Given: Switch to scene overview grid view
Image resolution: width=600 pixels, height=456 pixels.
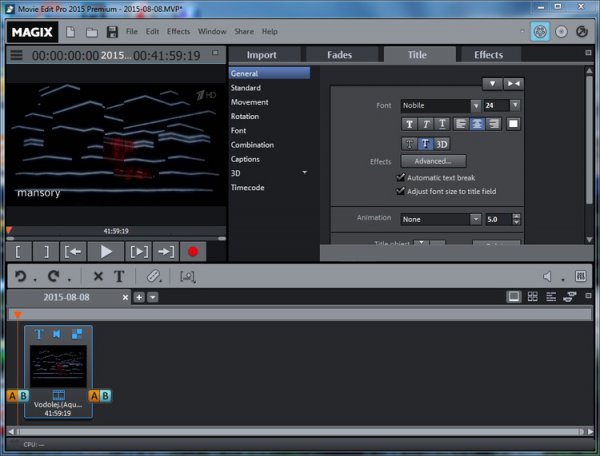Looking at the screenshot, I should point(532,296).
